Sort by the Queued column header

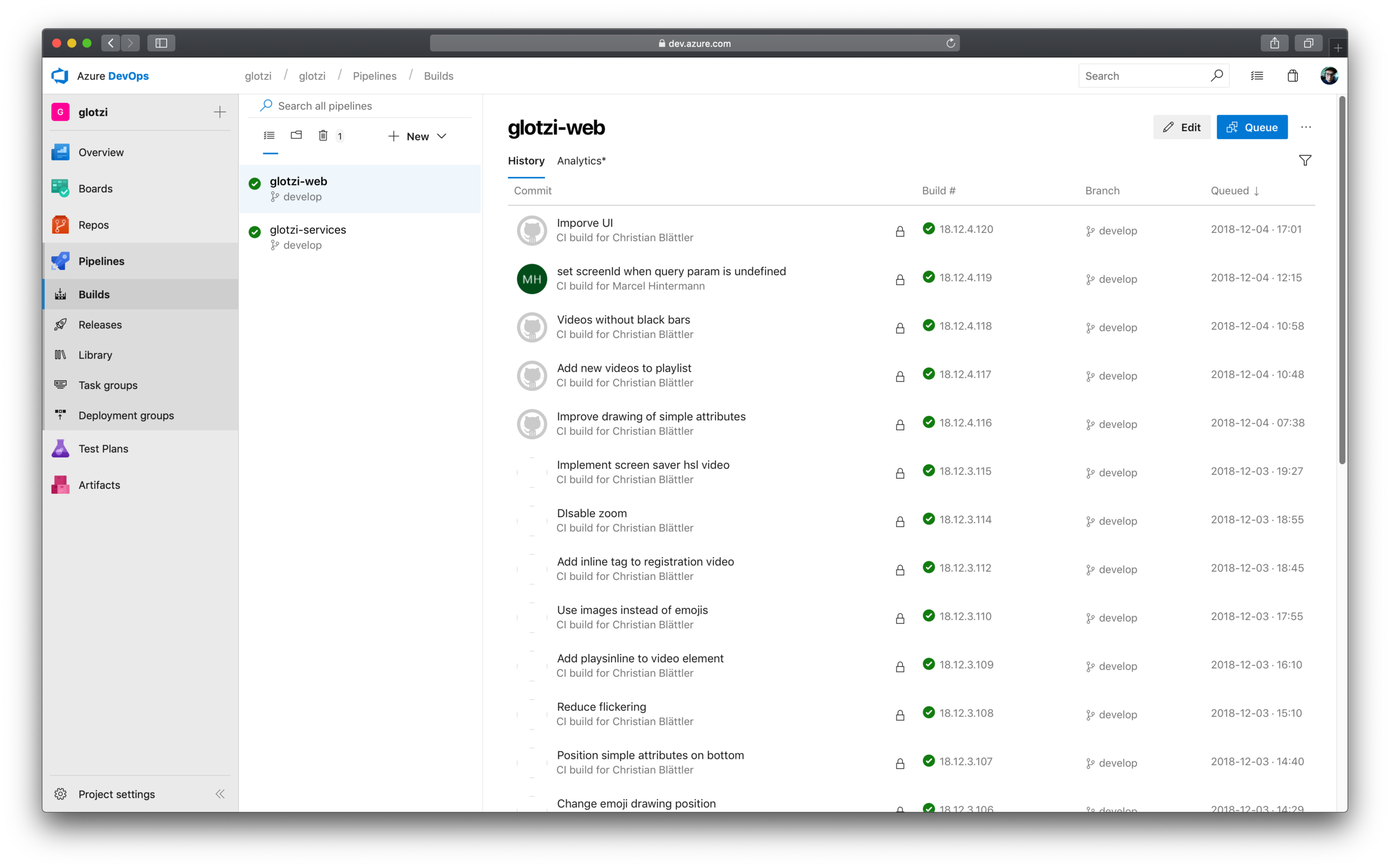pos(1234,191)
